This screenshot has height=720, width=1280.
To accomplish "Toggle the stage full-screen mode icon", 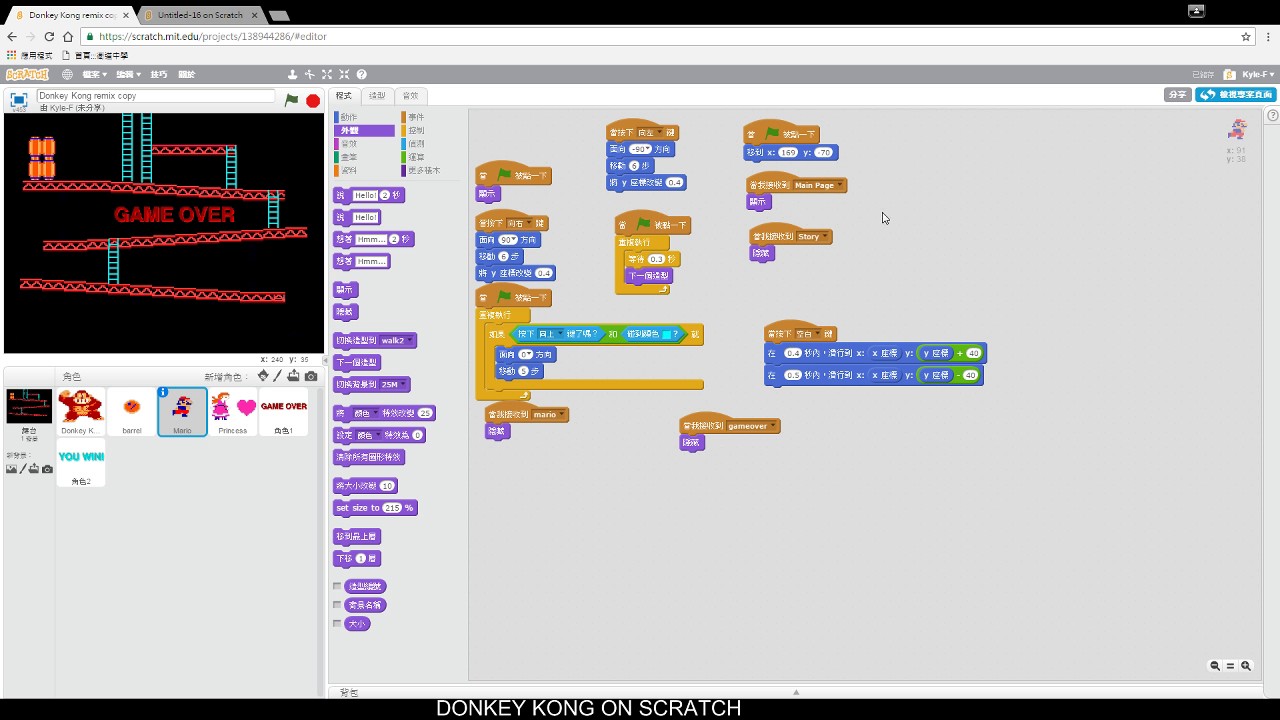I will point(18,100).
